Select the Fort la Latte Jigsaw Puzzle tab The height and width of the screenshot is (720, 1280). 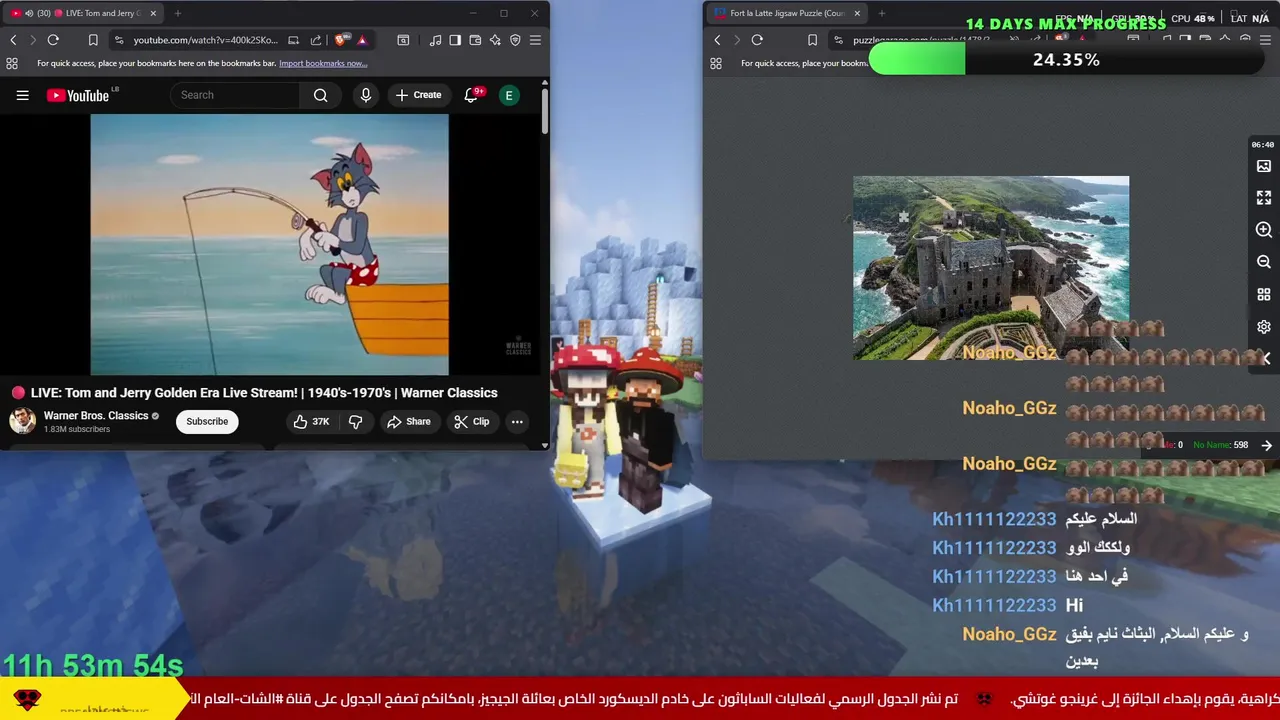[787, 13]
